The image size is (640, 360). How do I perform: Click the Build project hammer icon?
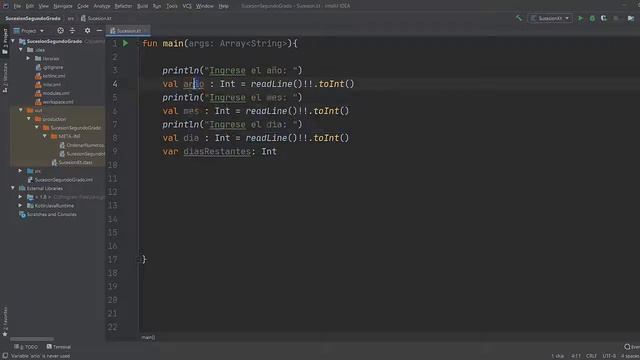[x=519, y=18]
